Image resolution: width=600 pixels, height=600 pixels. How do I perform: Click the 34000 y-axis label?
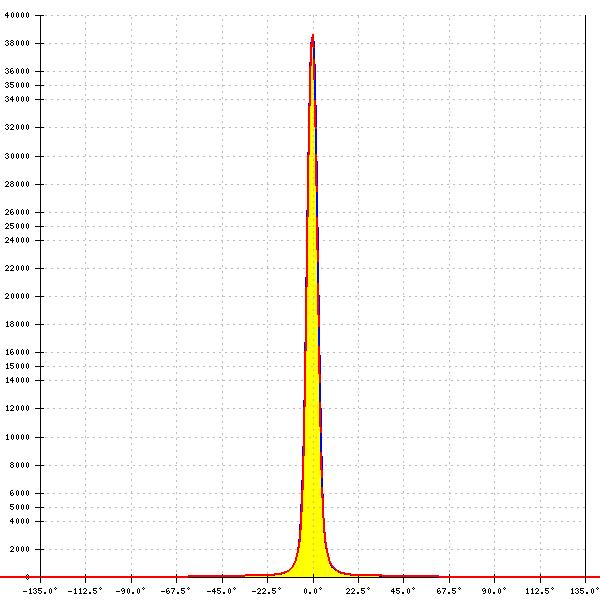17,99
